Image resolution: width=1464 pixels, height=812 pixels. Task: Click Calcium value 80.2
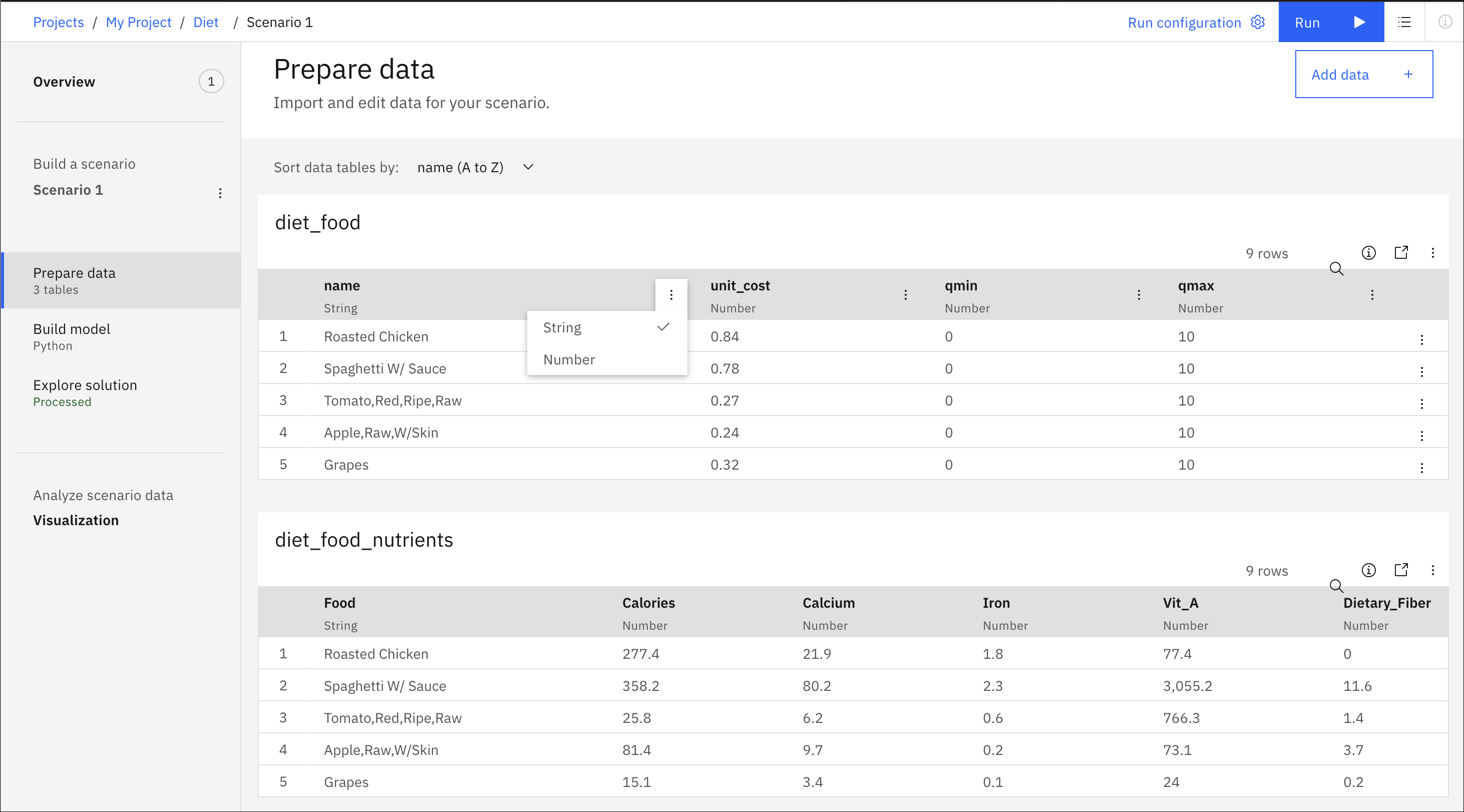817,685
